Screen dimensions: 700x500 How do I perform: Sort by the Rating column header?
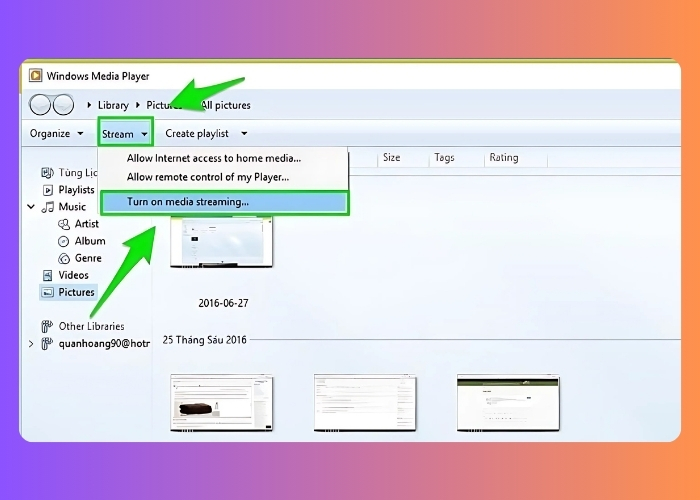point(503,158)
